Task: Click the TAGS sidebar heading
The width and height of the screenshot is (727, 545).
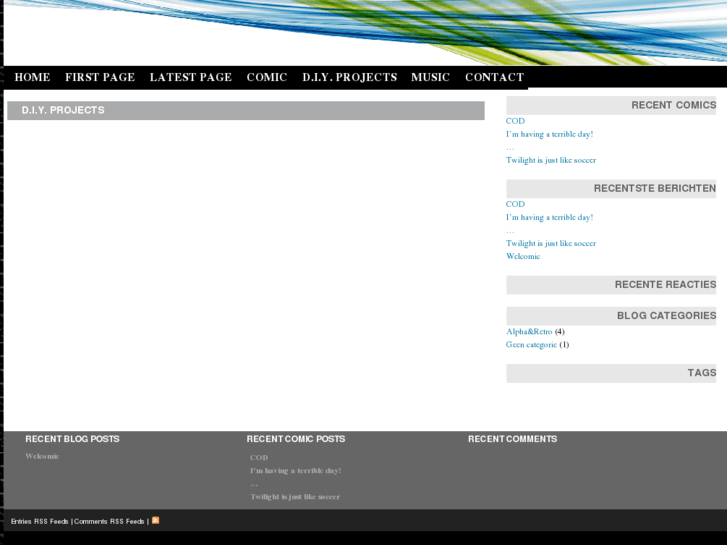Action: pos(702,373)
